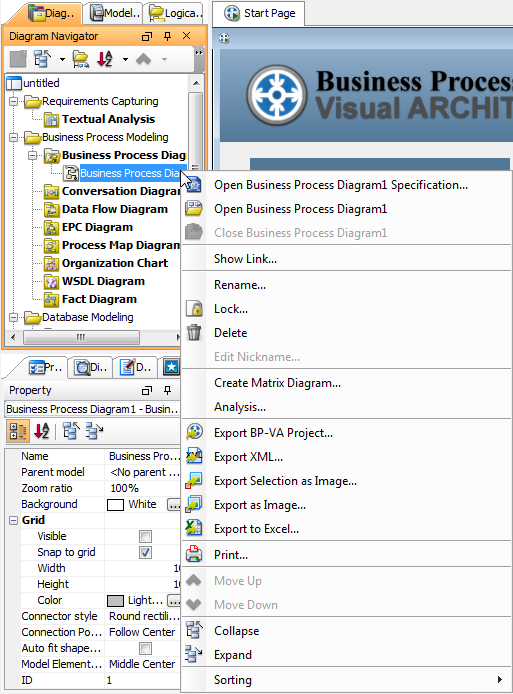Click the Export as Image icon

[x=194, y=505]
